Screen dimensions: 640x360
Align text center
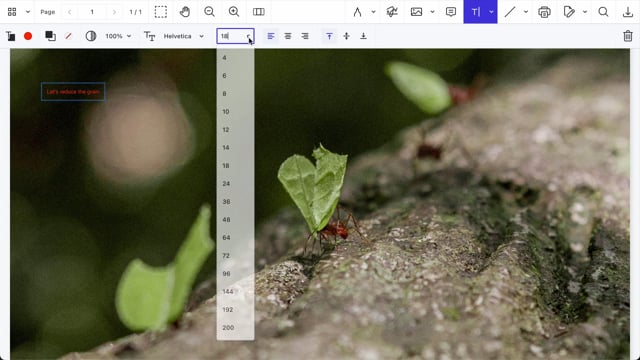click(x=288, y=36)
